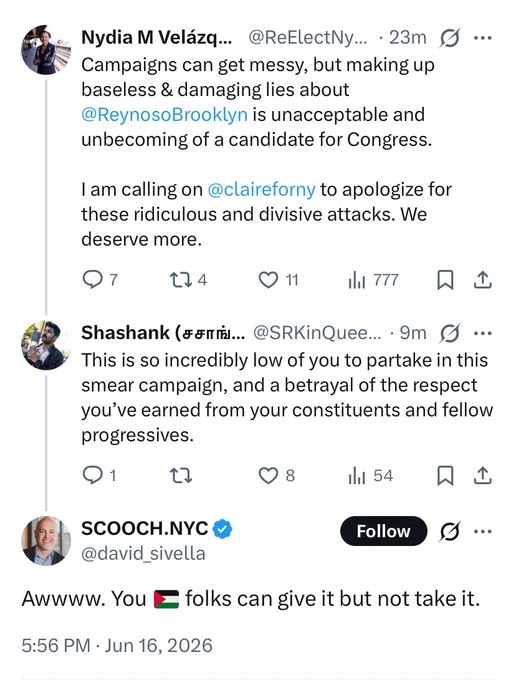This screenshot has height=680, width=516.
Task: Open more options on SCOOCH.NYC post
Action: point(483,531)
